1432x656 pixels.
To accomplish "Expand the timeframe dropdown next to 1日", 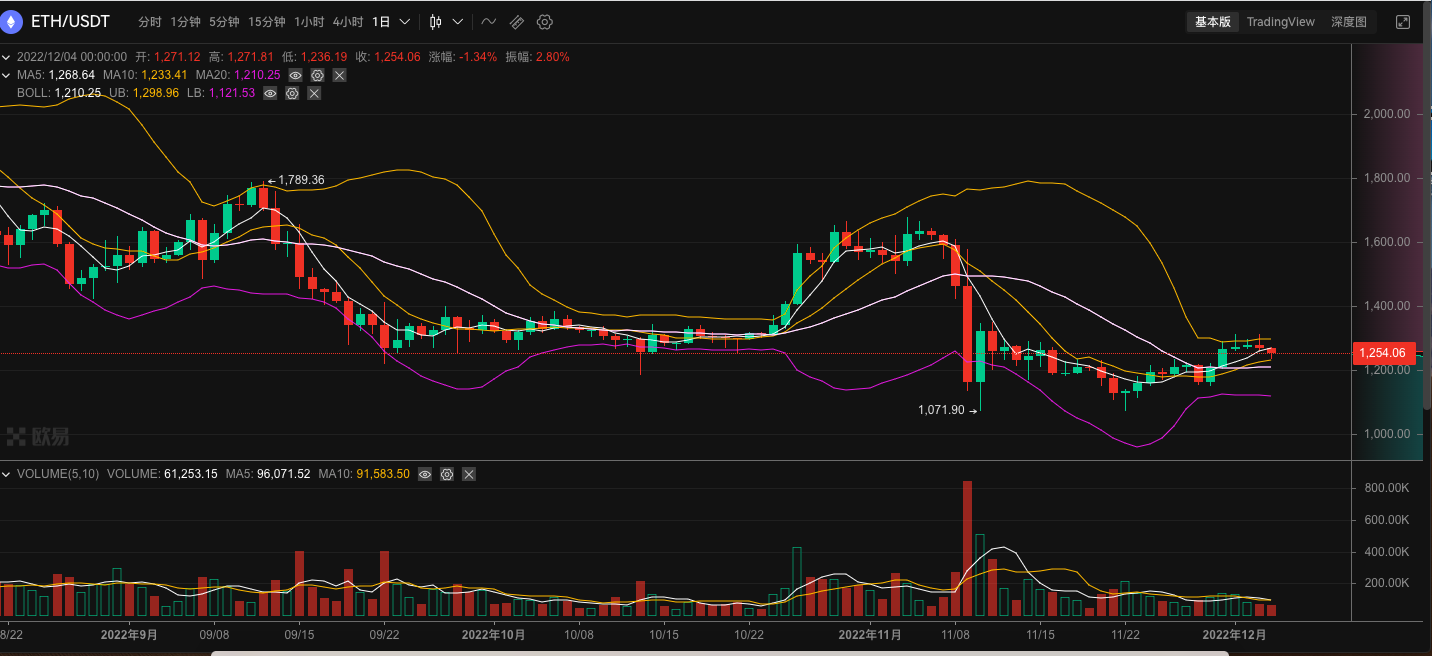I will tap(404, 21).
